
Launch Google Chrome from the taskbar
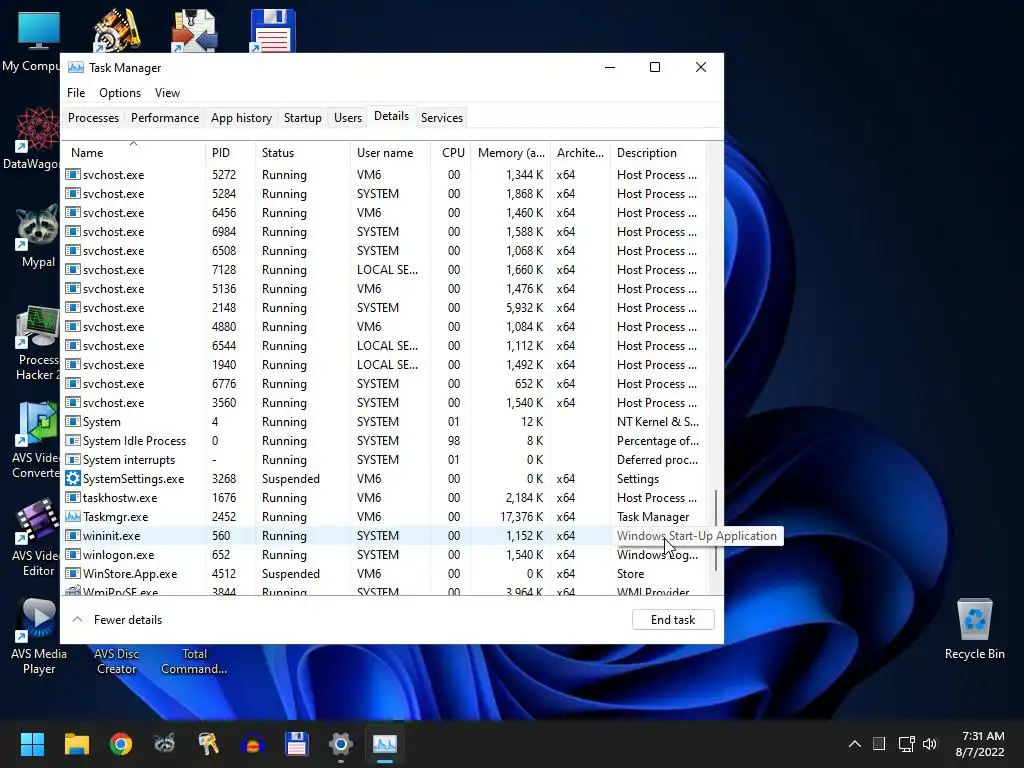click(x=121, y=744)
